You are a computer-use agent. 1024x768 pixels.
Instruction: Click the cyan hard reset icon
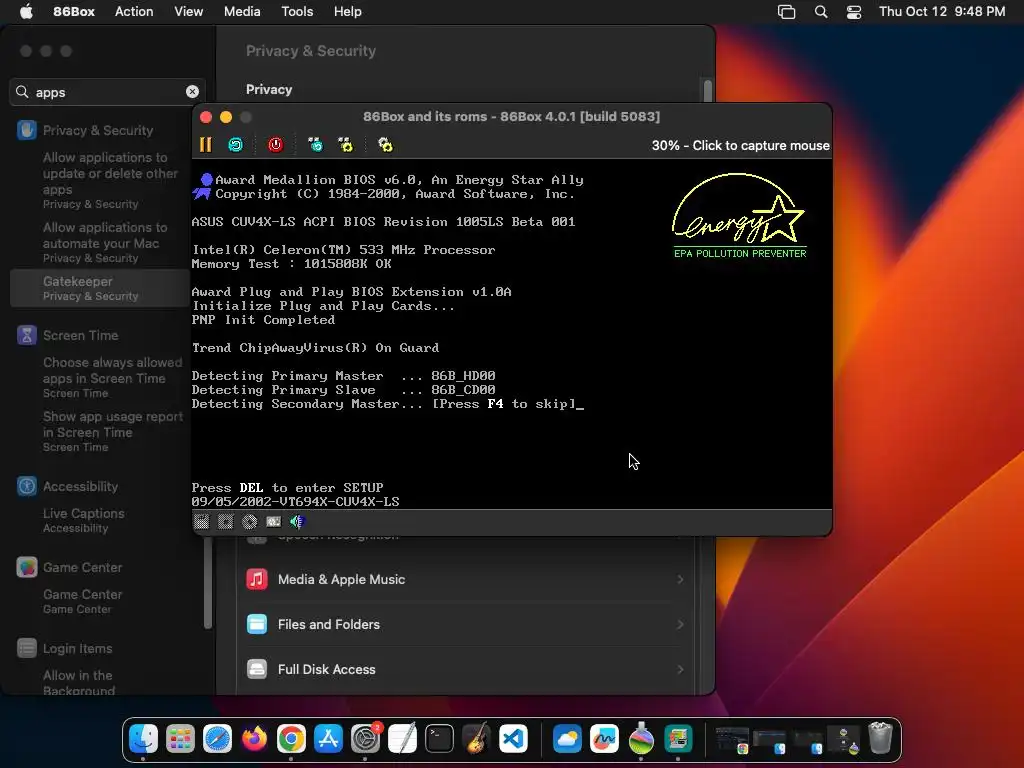pos(236,144)
